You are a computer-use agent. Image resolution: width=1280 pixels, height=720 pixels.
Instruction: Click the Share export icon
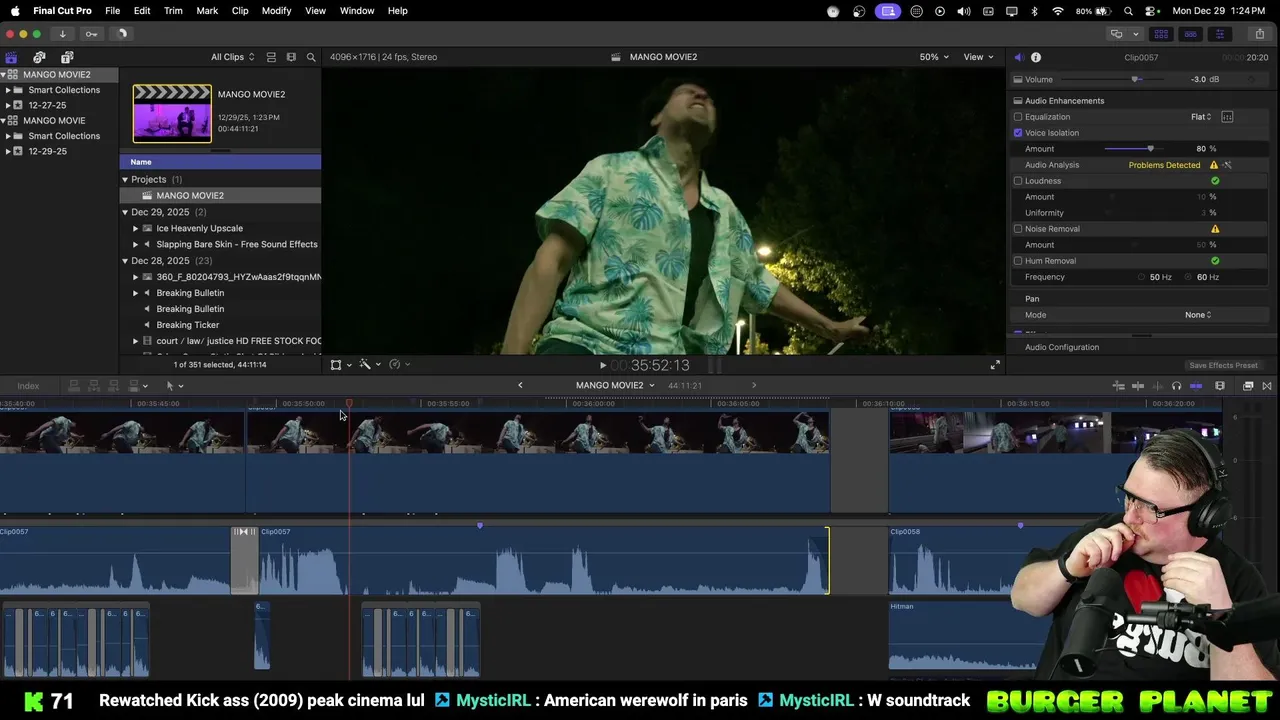[x=1259, y=34]
